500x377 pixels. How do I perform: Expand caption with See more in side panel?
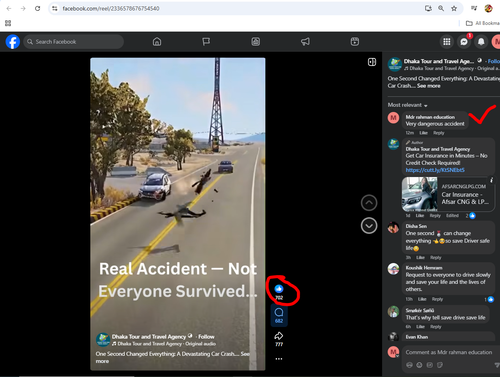click(x=429, y=86)
